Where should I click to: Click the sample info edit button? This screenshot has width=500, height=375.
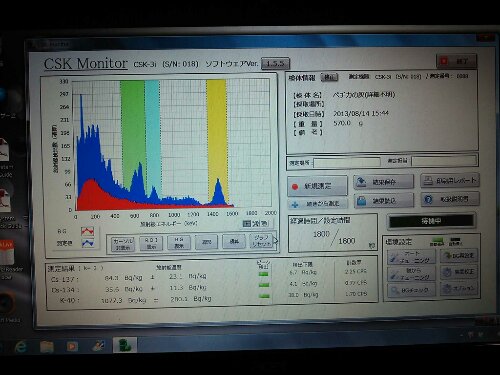pos(329,77)
